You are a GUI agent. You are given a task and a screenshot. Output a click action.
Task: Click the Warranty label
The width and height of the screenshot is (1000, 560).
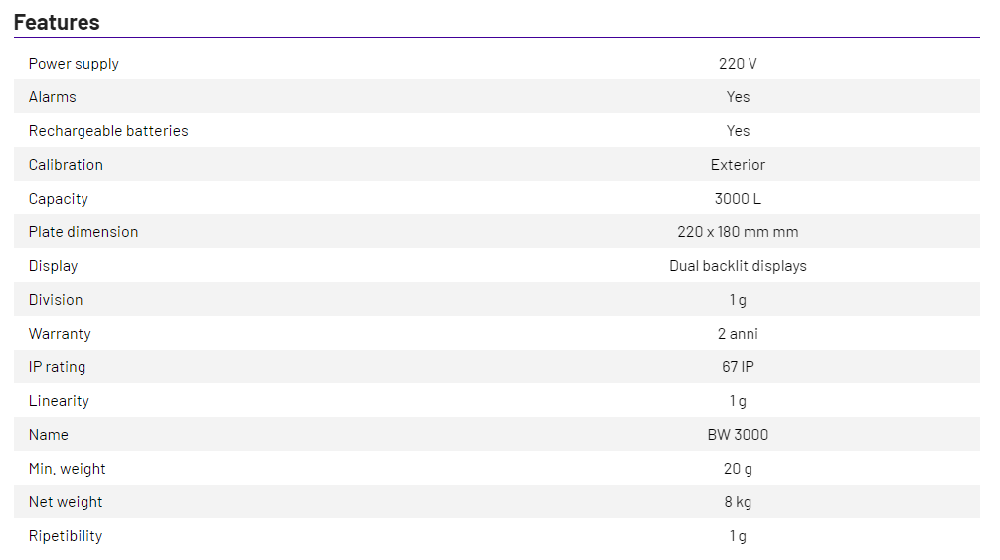[60, 334]
